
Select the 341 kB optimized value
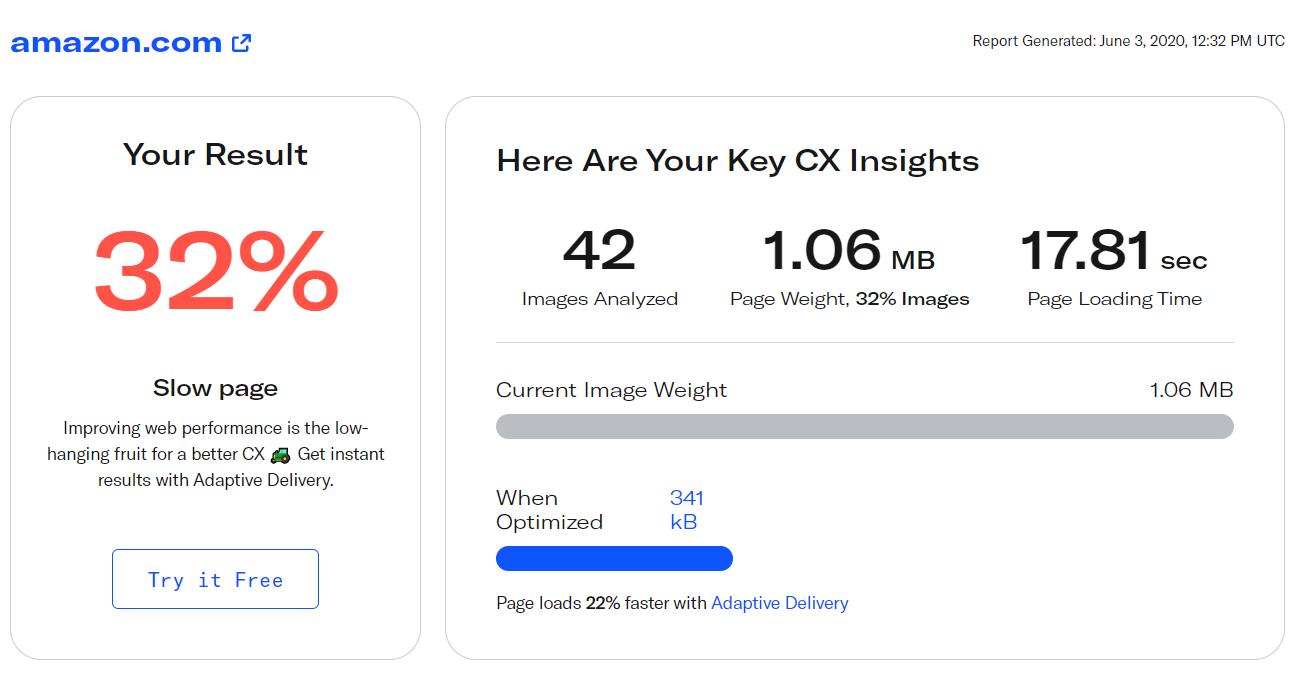pos(686,509)
